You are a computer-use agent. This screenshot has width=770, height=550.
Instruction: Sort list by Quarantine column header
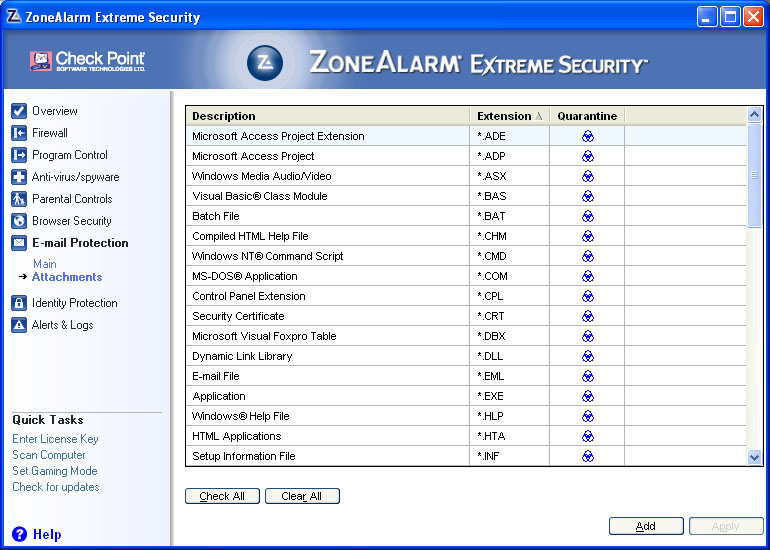(587, 116)
